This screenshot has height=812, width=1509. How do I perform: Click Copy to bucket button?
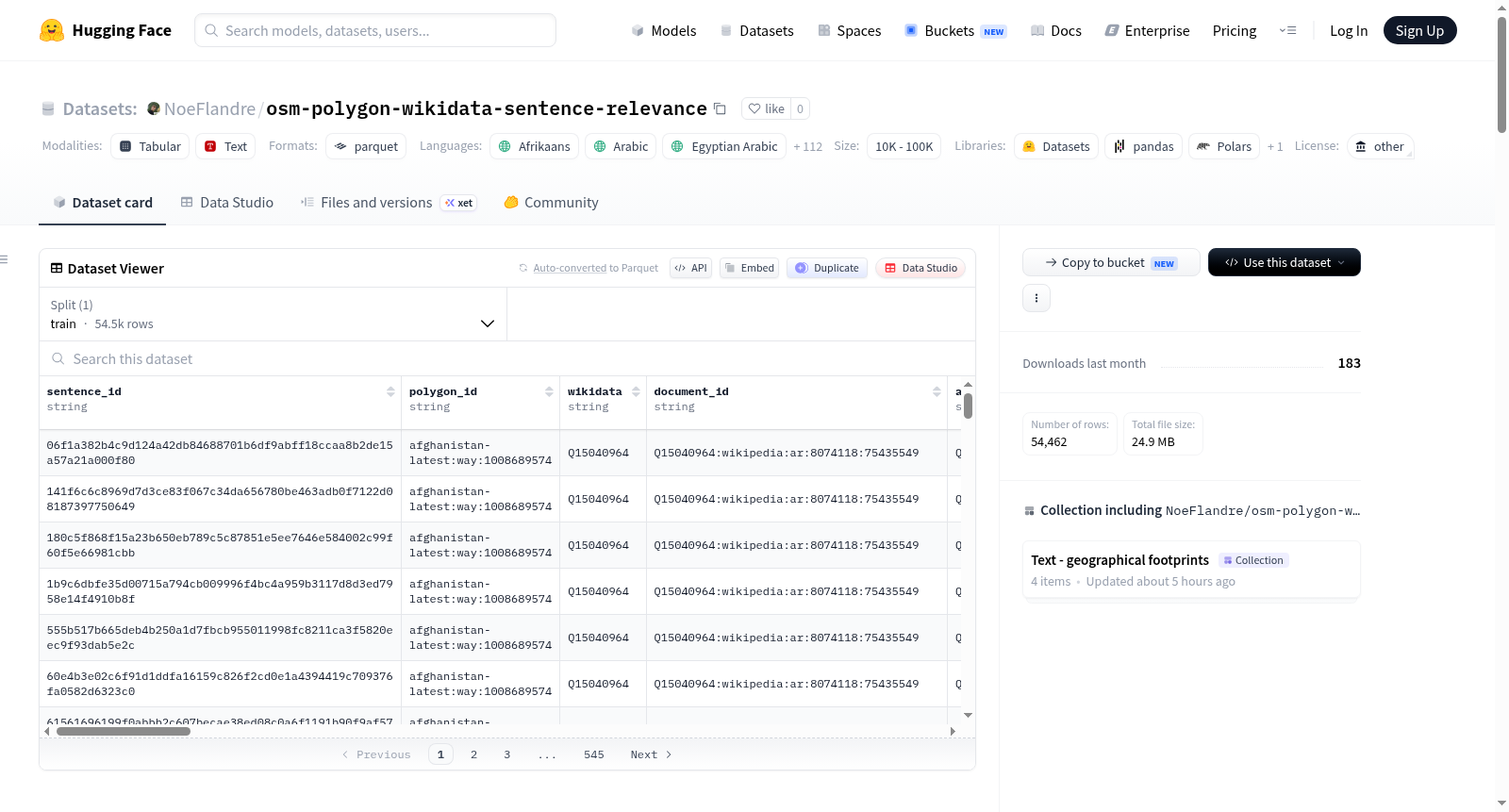pyautogui.click(x=1111, y=262)
